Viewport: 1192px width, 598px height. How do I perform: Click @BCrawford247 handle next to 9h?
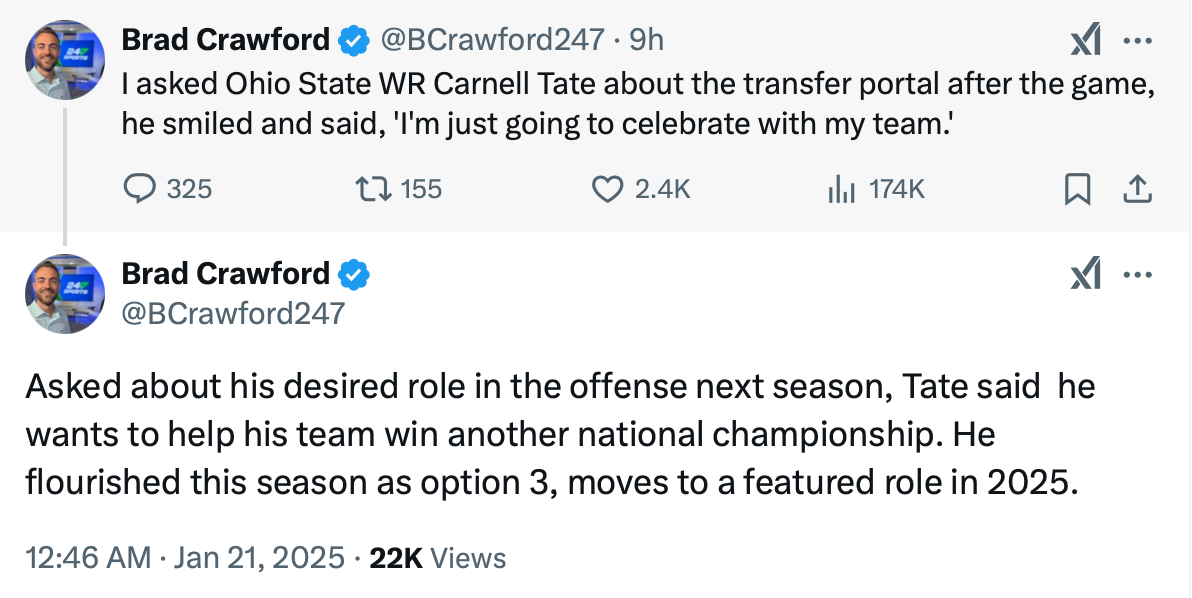(x=491, y=40)
